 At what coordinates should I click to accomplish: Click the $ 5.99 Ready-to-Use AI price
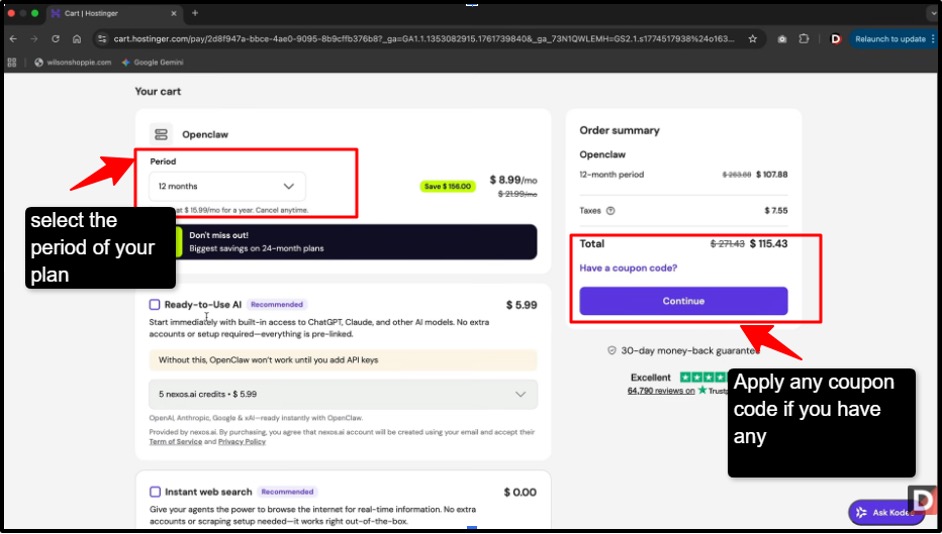521,305
